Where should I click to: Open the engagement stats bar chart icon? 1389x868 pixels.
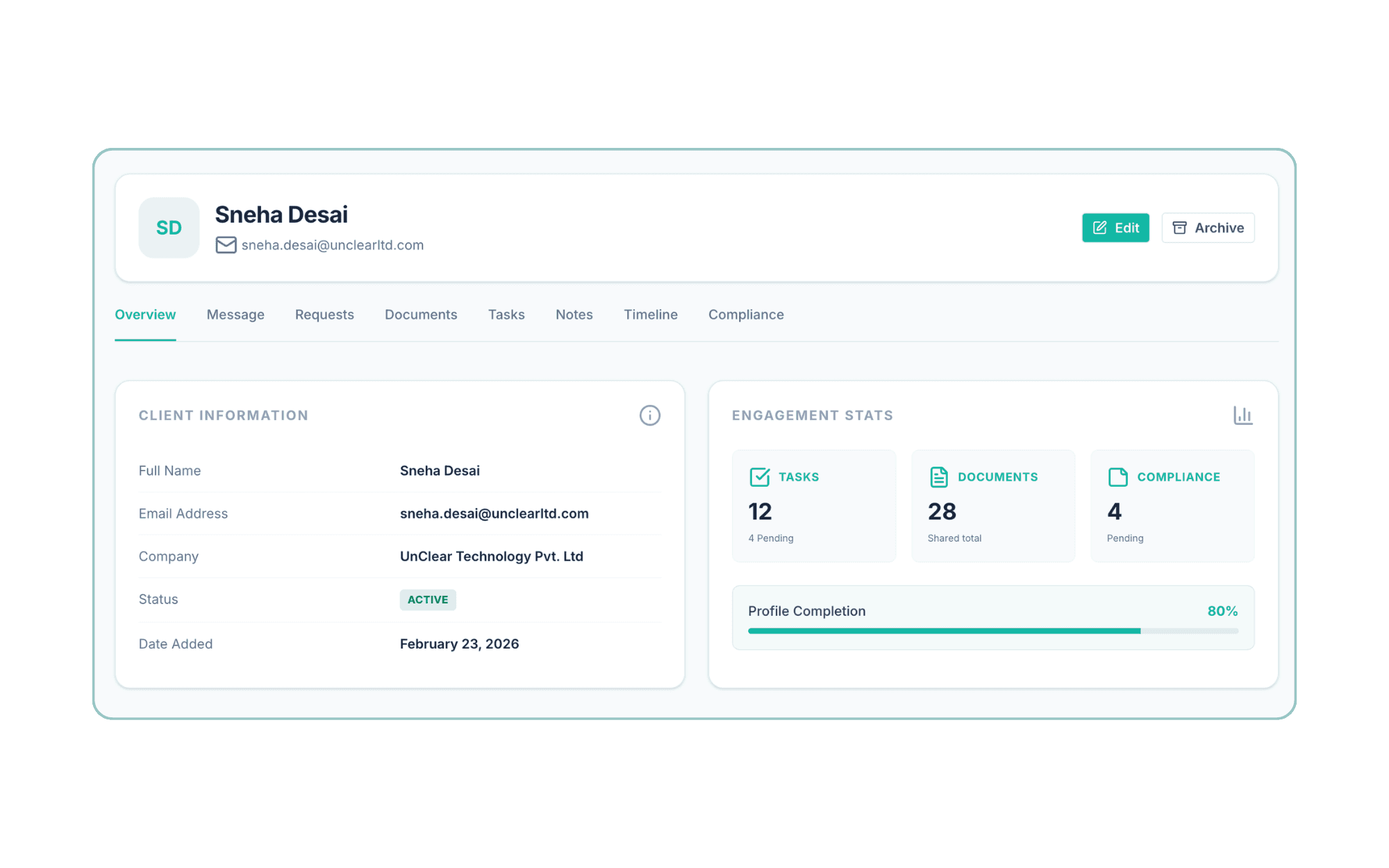1242,415
